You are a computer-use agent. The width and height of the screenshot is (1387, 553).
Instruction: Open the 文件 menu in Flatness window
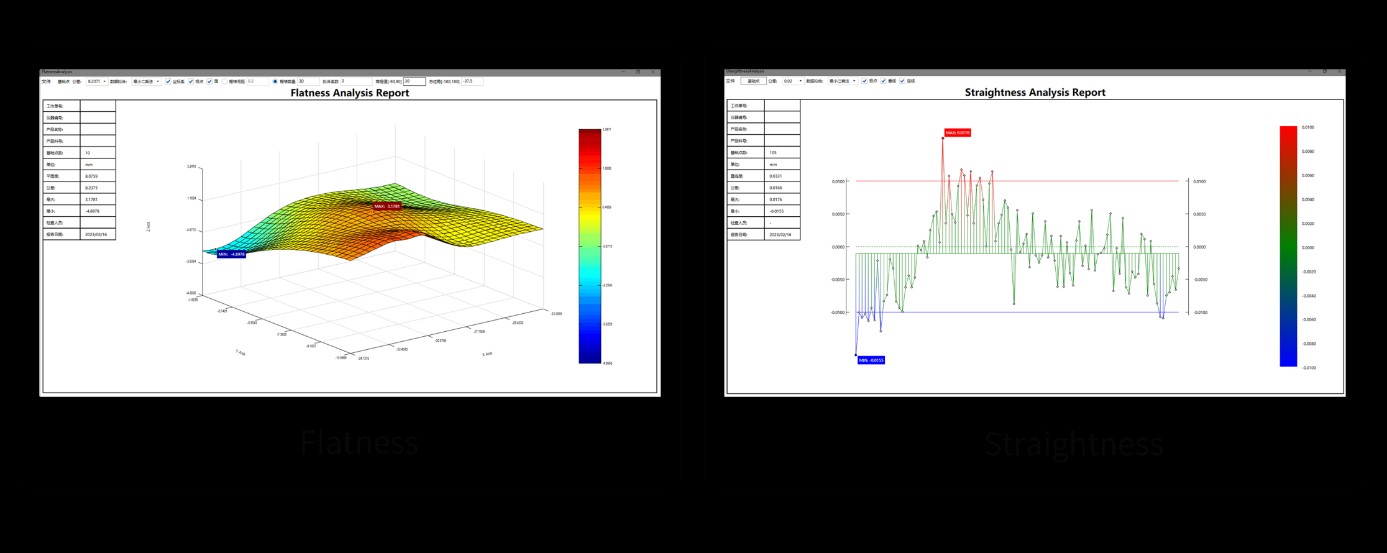46,81
